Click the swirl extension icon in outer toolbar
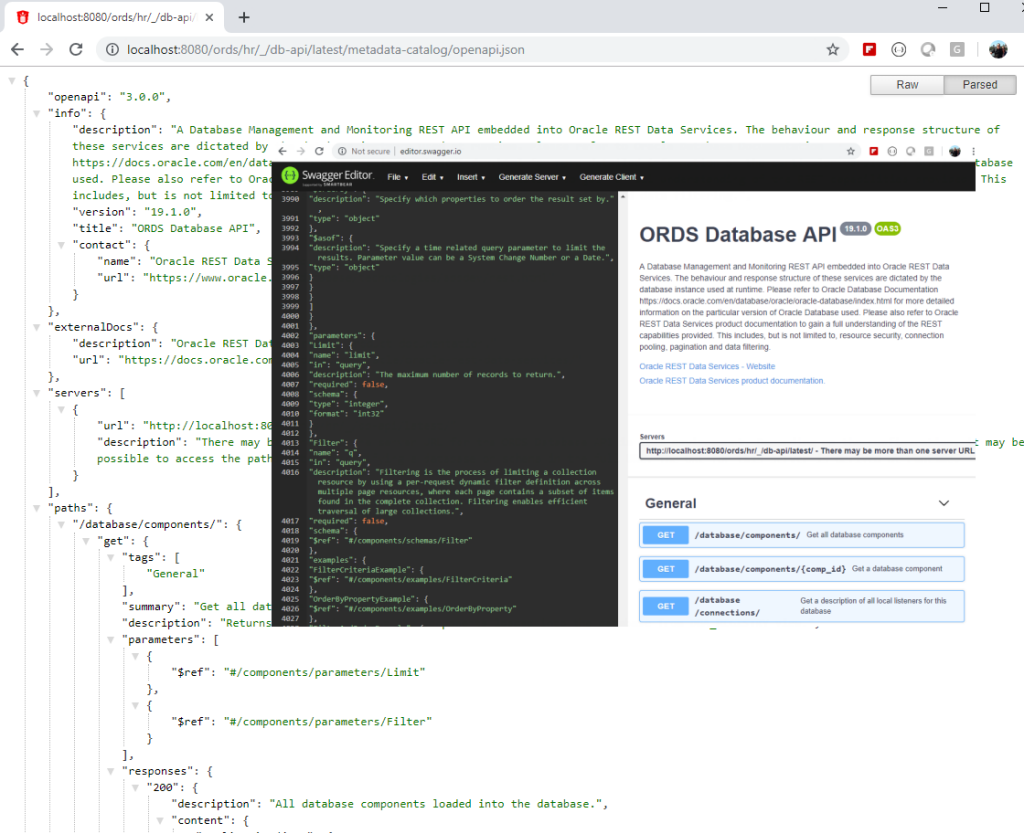 tap(928, 50)
